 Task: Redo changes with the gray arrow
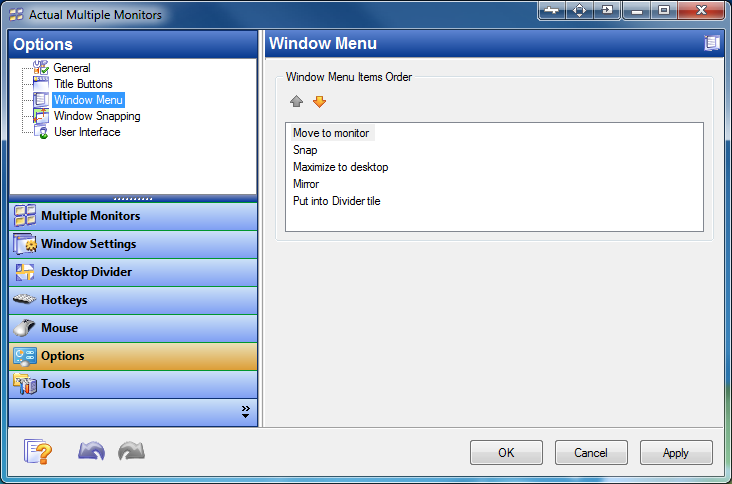[x=131, y=451]
